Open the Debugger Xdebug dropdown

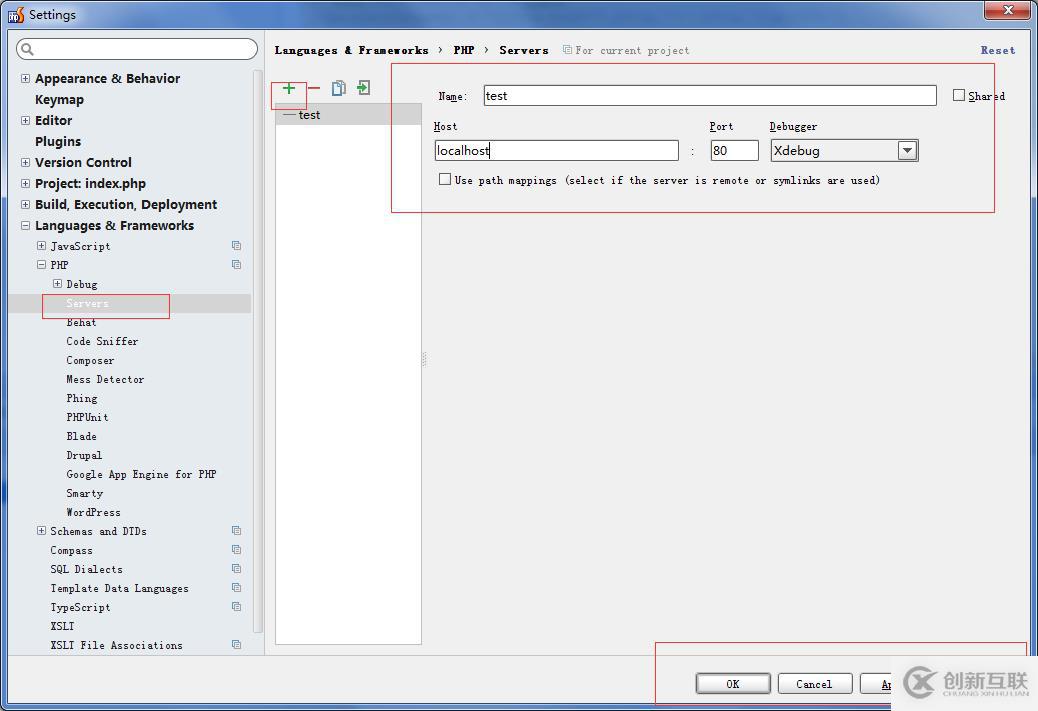tap(906, 151)
